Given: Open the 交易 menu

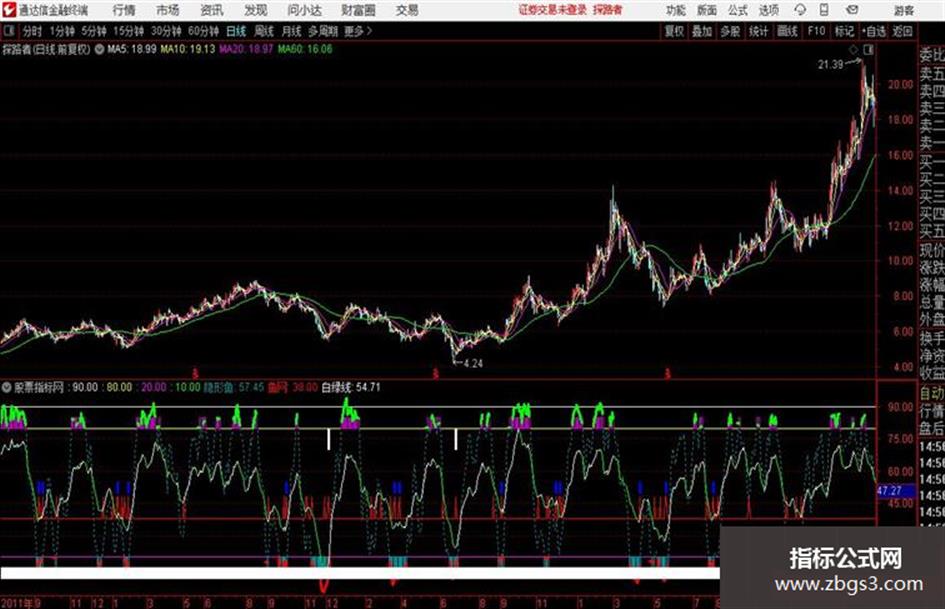Looking at the screenshot, I should (407, 10).
